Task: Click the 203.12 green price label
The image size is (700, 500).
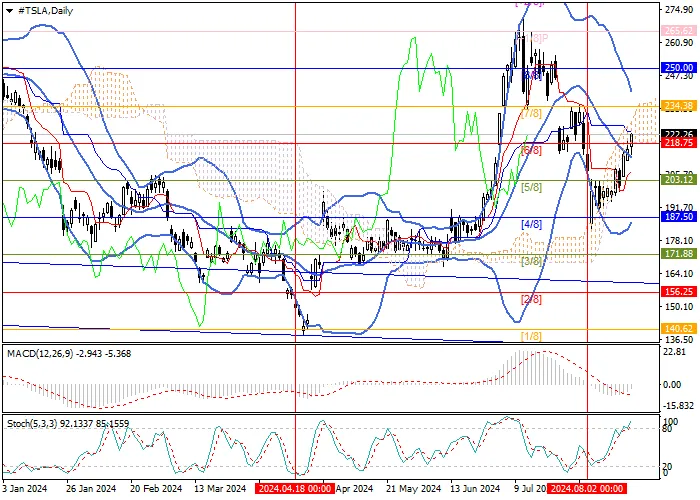Action: coord(679,180)
